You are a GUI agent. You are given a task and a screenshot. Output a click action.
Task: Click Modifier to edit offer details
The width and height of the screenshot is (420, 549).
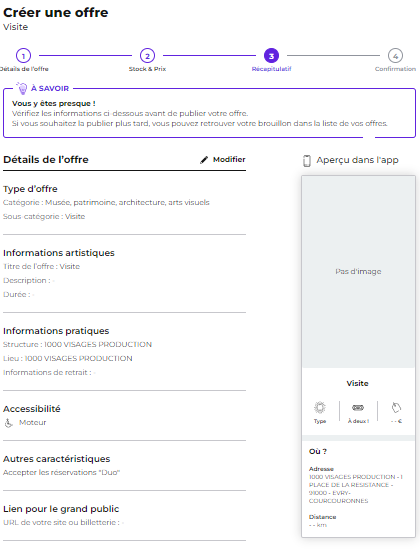(x=229, y=159)
